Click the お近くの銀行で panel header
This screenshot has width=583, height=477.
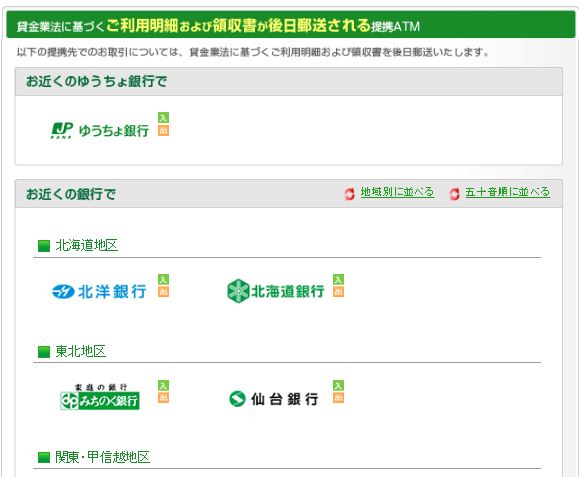289,194
